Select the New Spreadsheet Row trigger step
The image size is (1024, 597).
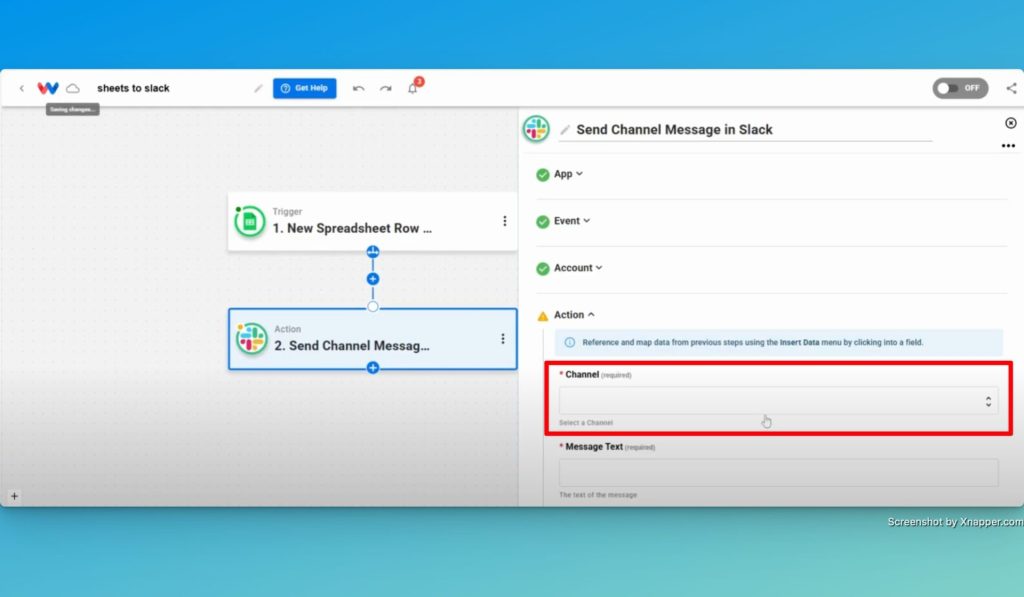pyautogui.click(x=372, y=221)
